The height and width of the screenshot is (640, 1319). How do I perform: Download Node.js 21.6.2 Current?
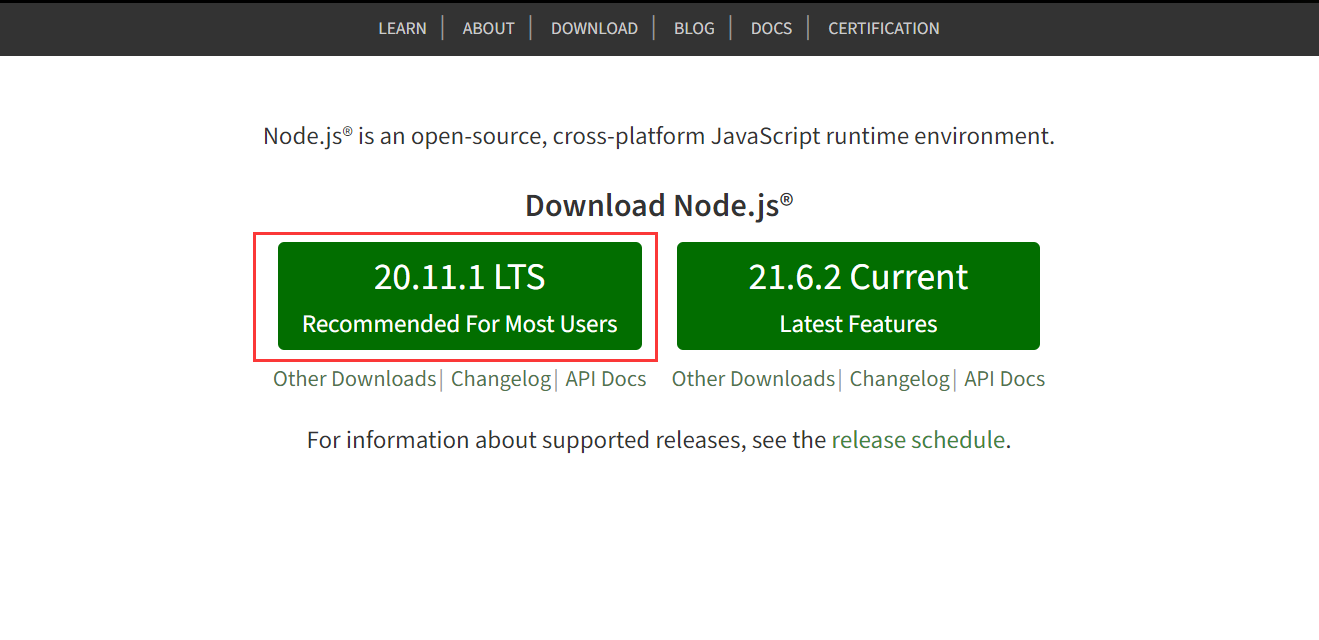click(858, 296)
